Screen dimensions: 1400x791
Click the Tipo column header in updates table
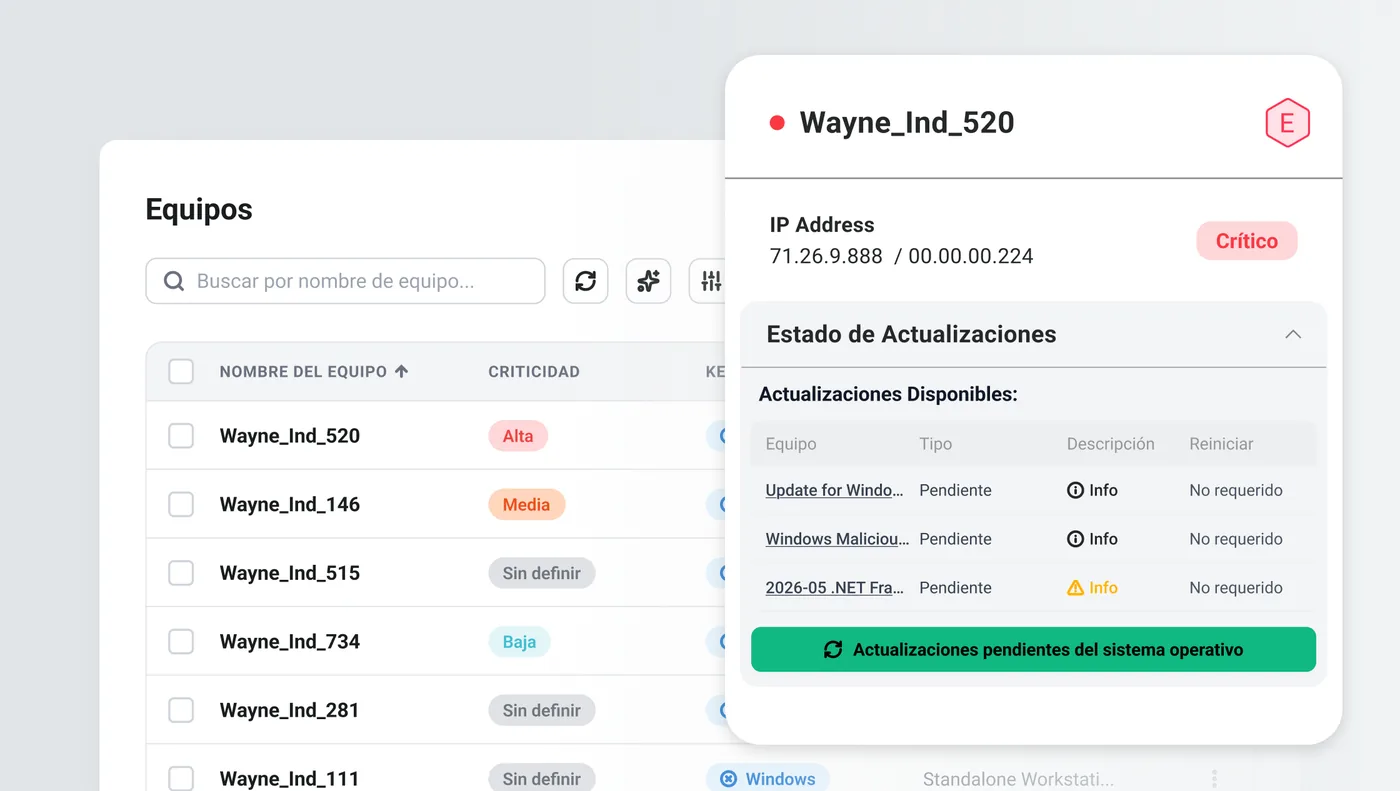click(x=936, y=444)
